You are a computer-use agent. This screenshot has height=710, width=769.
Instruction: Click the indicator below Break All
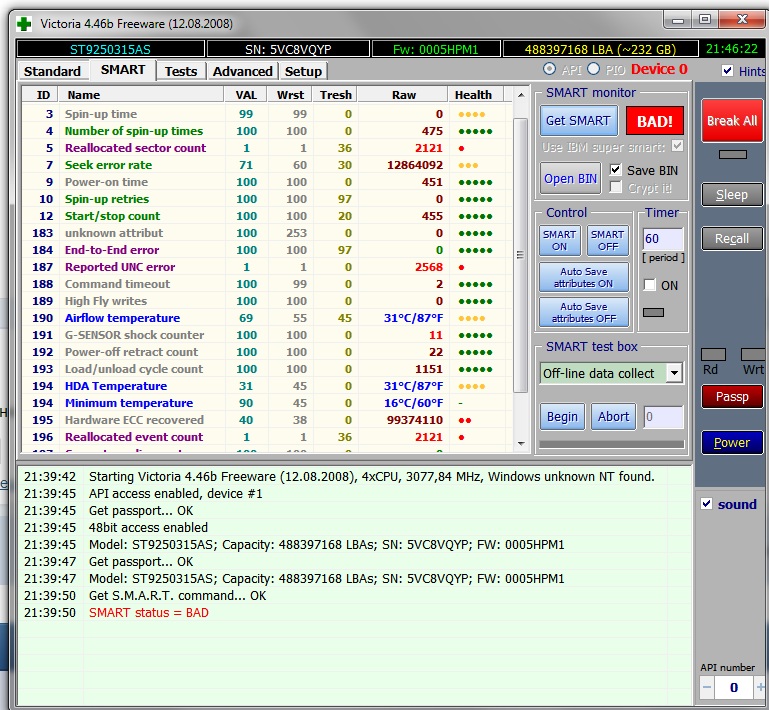pos(733,154)
